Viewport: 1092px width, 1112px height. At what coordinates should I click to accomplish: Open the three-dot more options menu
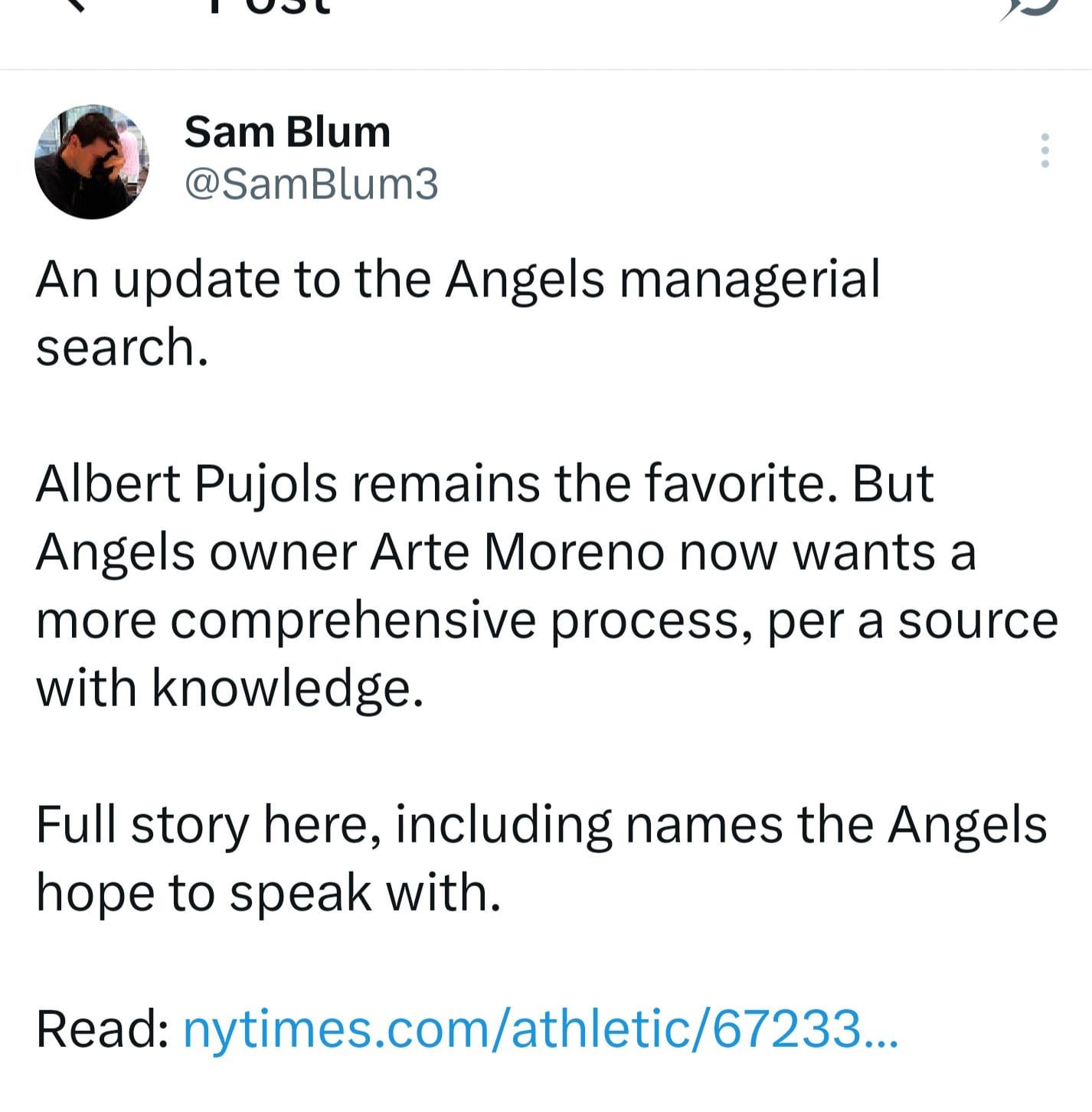1045,150
